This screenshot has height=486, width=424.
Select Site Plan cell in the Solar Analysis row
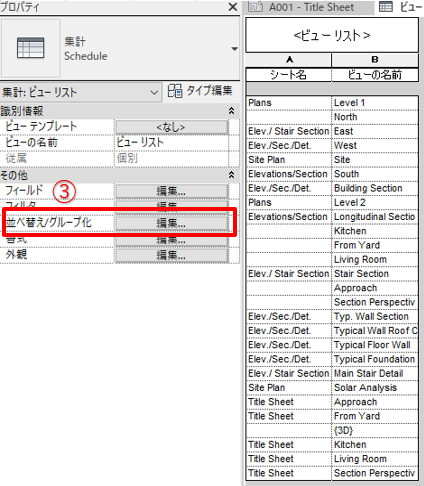click(x=289, y=388)
